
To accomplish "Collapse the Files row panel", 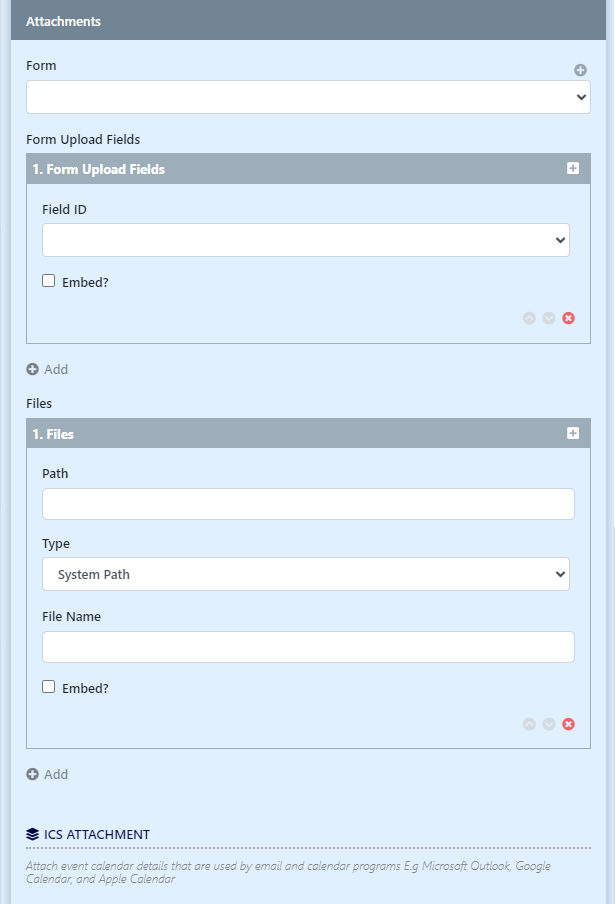I will 573,434.
